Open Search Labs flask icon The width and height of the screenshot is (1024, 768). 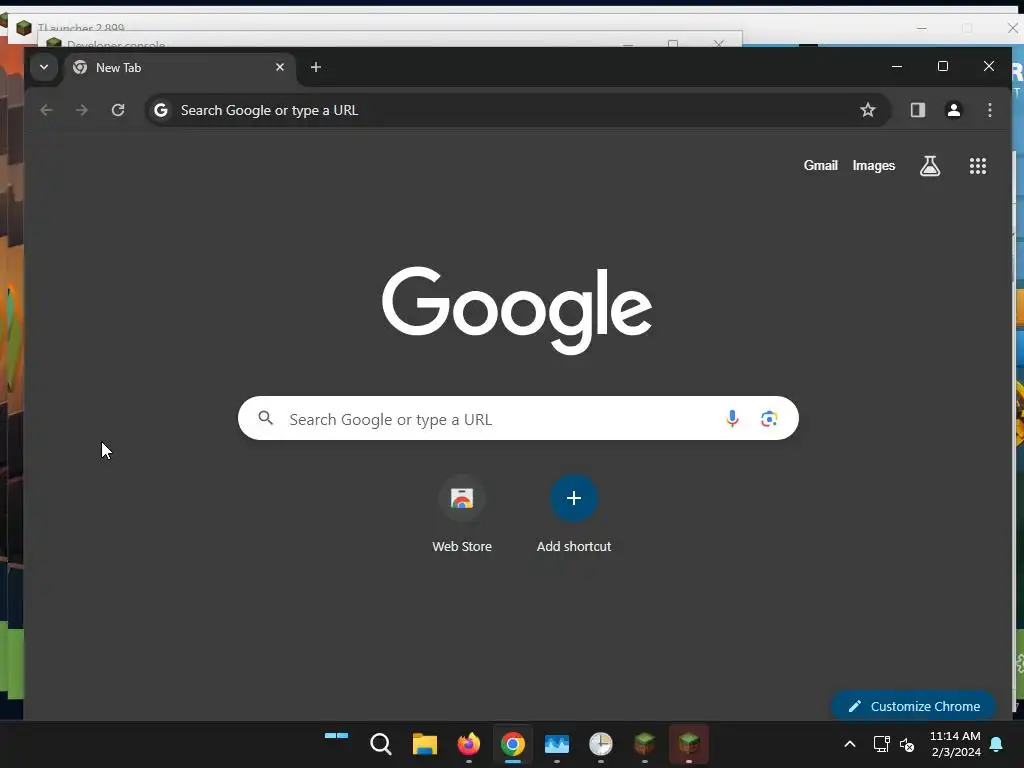pos(930,166)
